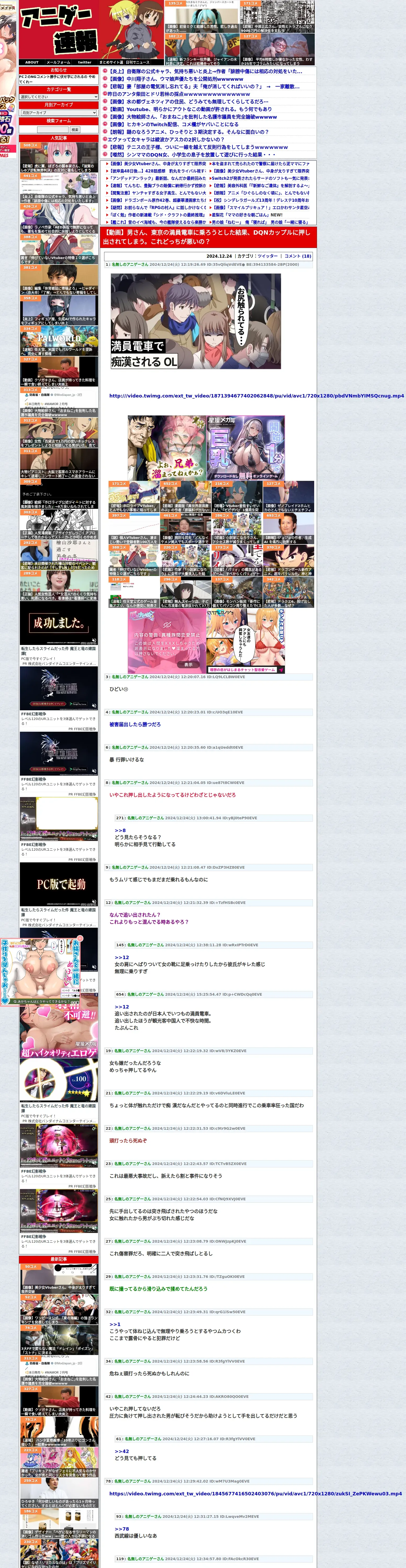The image size is (406, 1568).
Task: Follow the >>8 reply anchor
Action: pos(120,830)
